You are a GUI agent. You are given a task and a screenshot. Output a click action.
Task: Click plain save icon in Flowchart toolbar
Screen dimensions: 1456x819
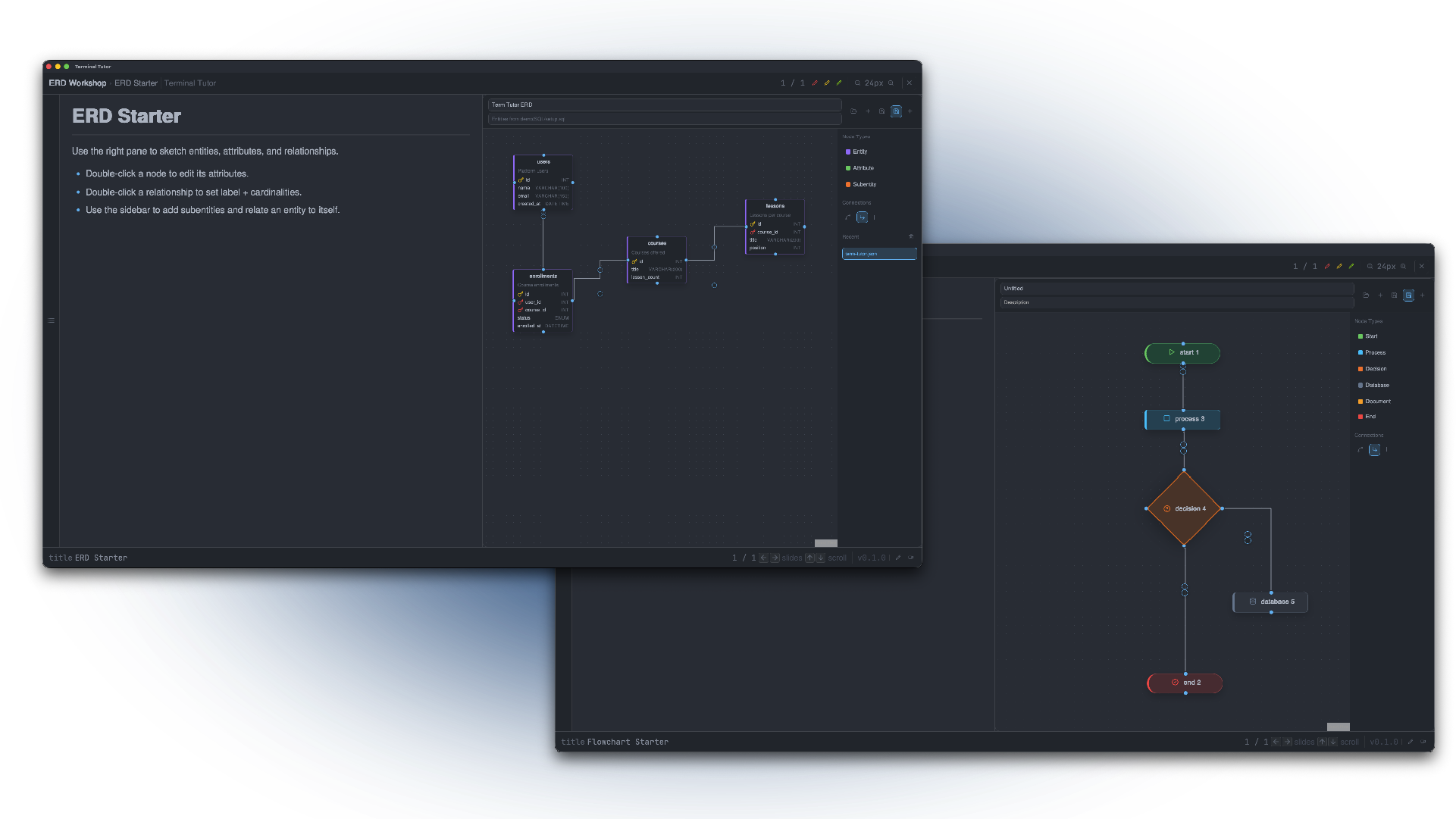pos(1394,295)
